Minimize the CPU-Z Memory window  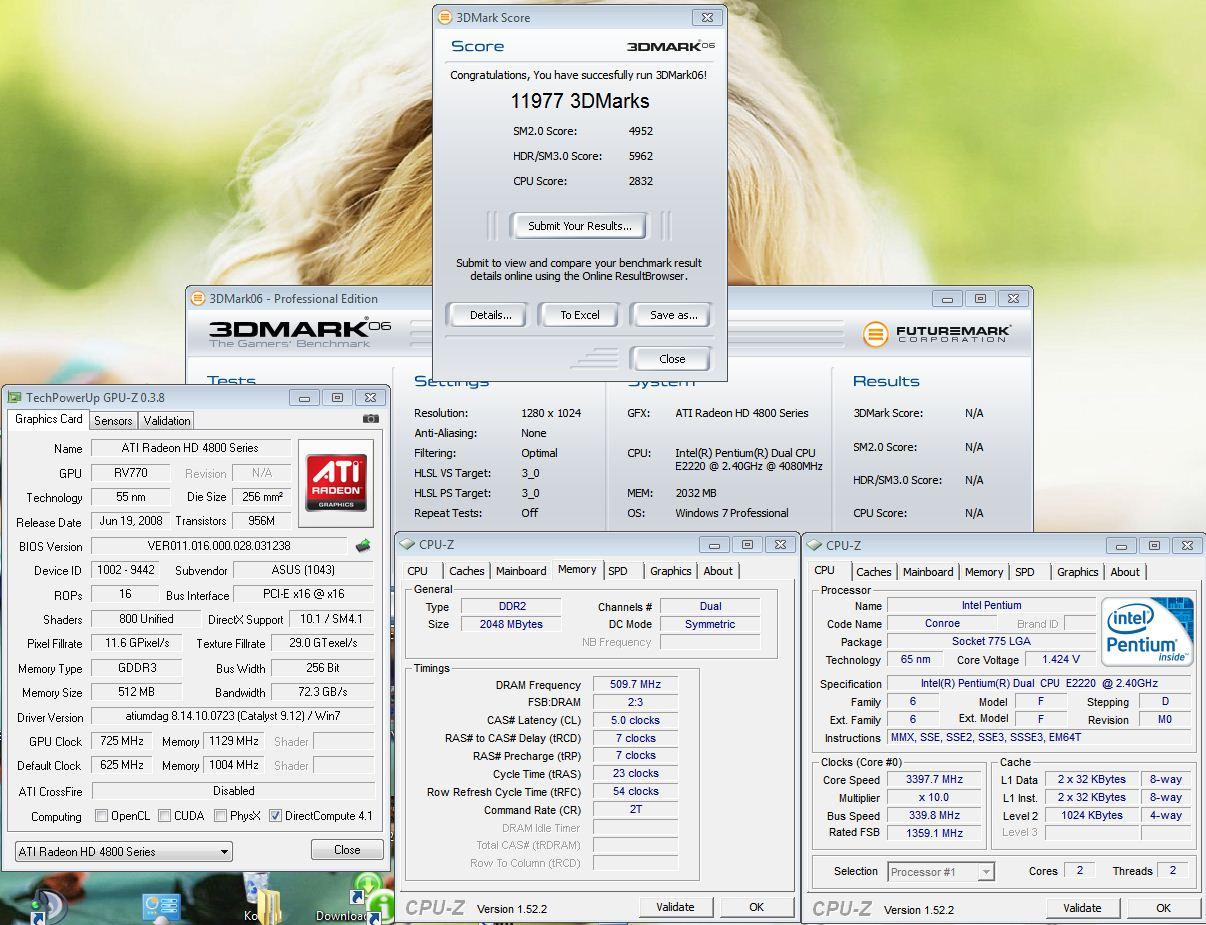tap(714, 545)
